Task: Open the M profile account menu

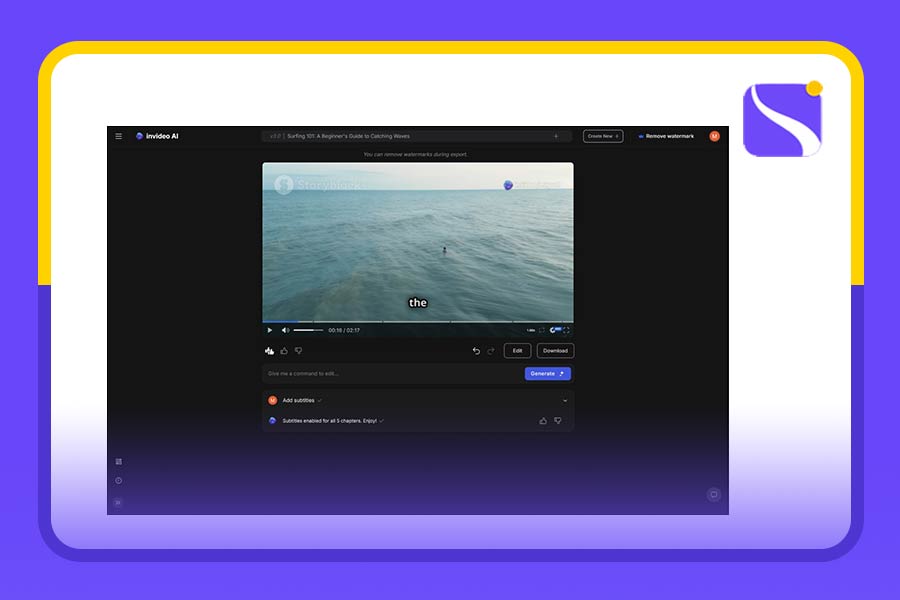Action: tap(713, 136)
